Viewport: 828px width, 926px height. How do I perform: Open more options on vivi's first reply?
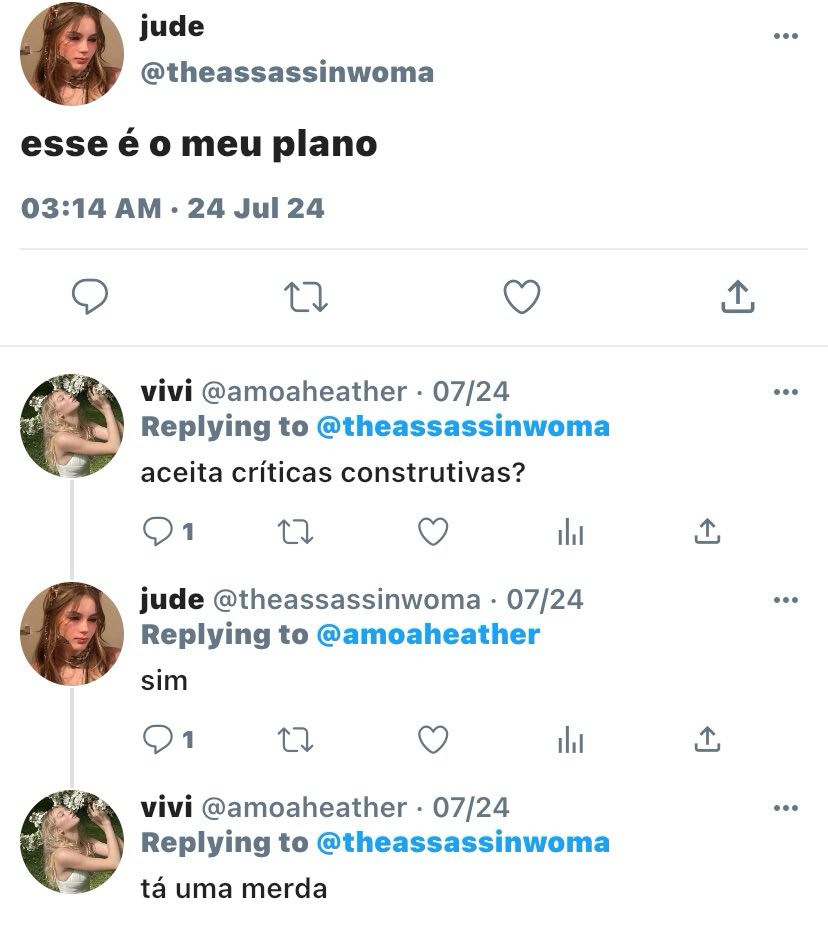[785, 392]
